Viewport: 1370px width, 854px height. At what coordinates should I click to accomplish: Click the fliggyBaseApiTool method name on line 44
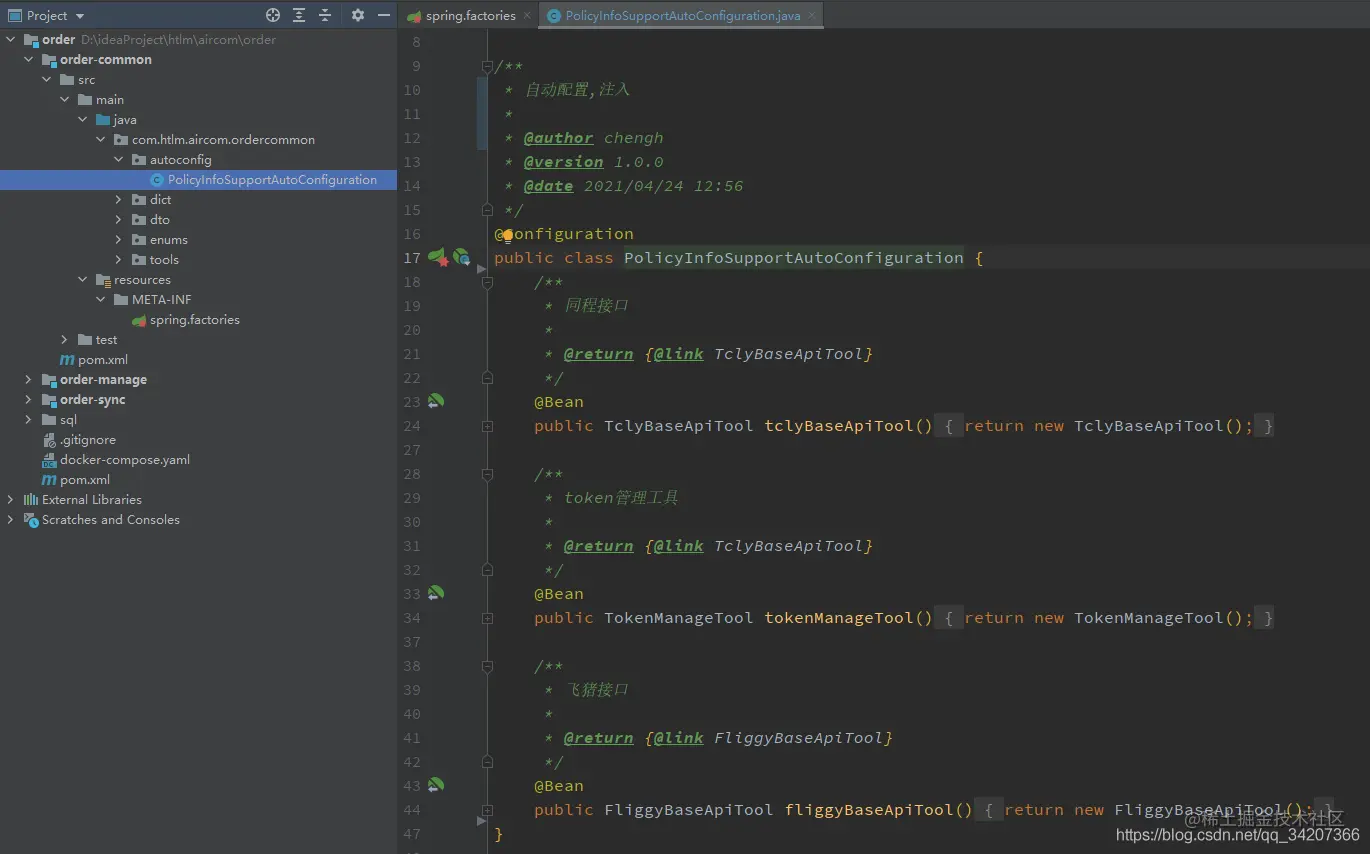[868, 810]
